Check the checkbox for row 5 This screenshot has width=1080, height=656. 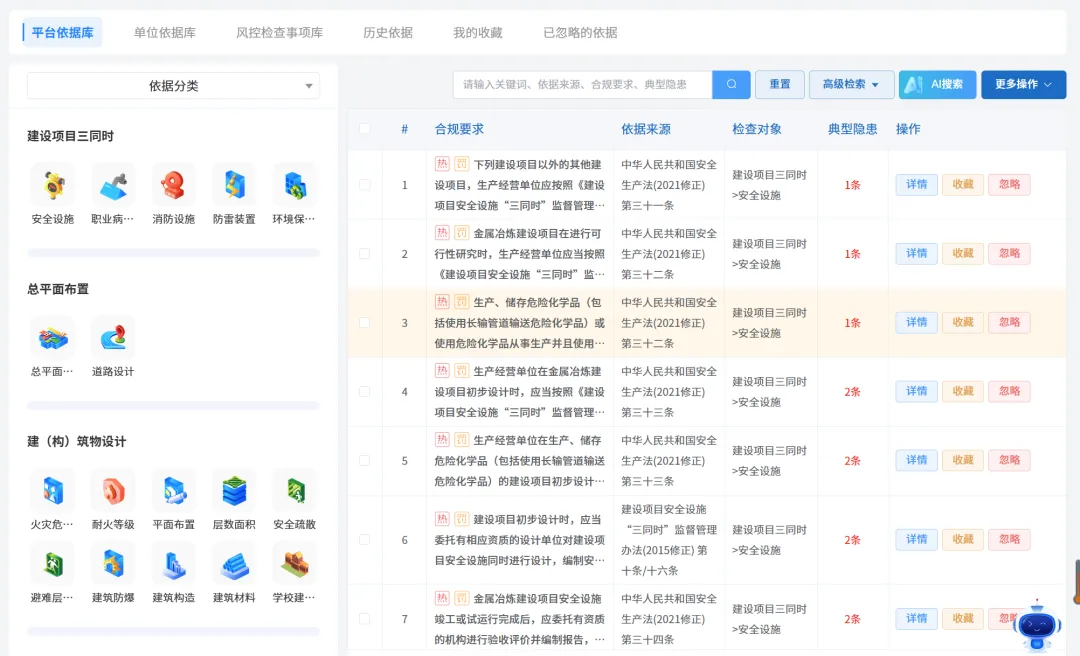point(364,460)
